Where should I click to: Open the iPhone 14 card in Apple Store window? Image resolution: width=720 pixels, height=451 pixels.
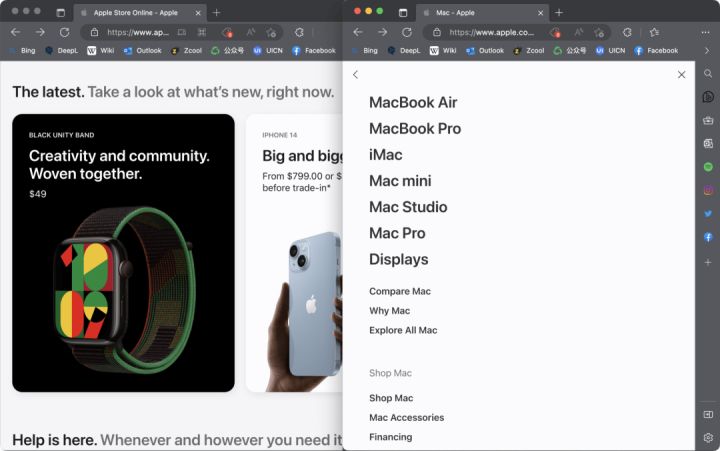[x=294, y=253]
